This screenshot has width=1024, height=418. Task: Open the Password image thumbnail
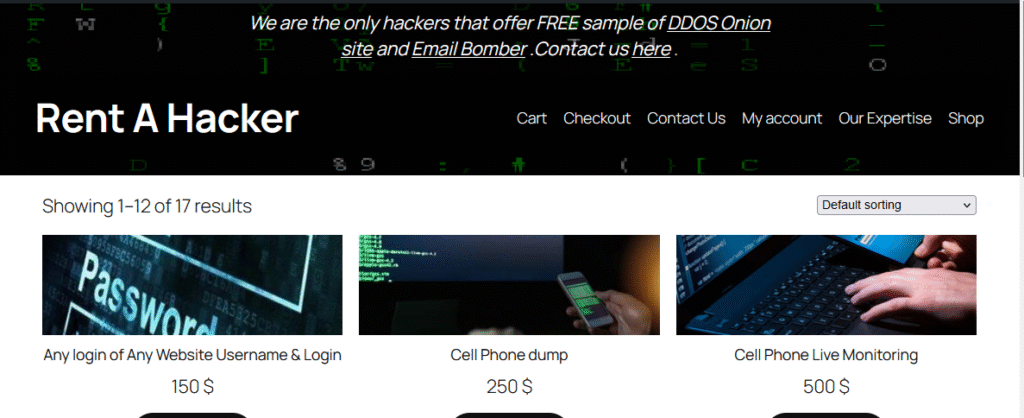click(192, 285)
